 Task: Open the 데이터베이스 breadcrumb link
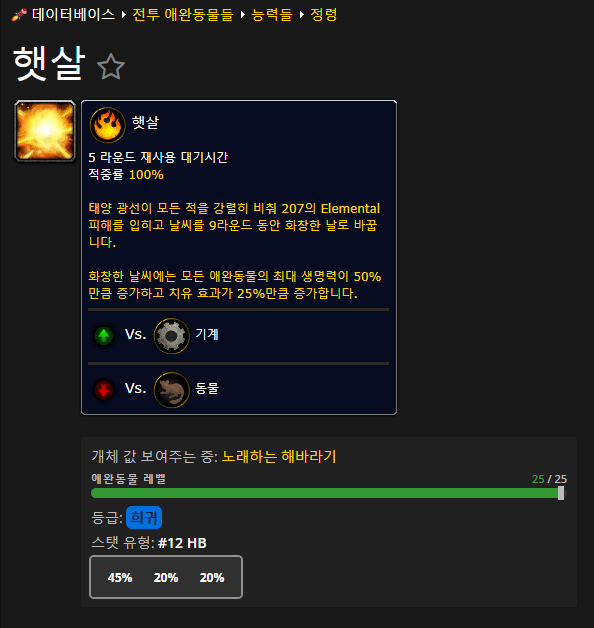(x=73, y=15)
